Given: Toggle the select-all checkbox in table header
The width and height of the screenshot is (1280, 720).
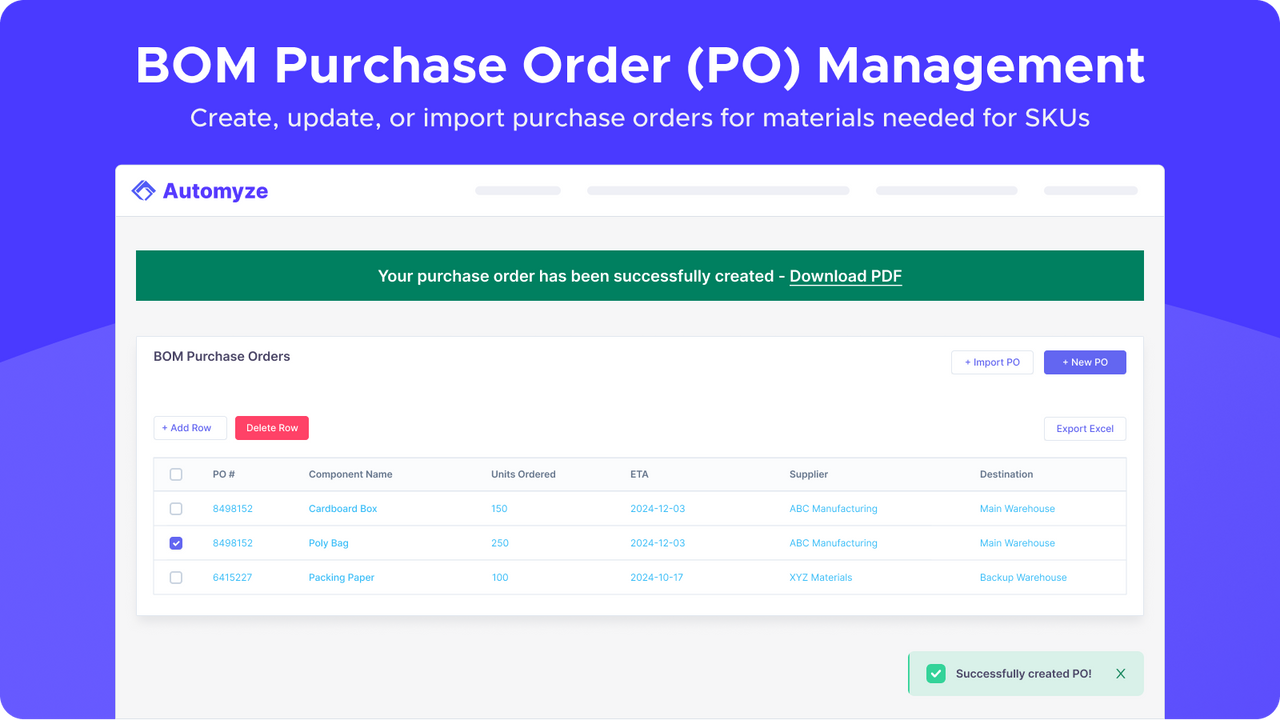Looking at the screenshot, I should pyautogui.click(x=176, y=474).
